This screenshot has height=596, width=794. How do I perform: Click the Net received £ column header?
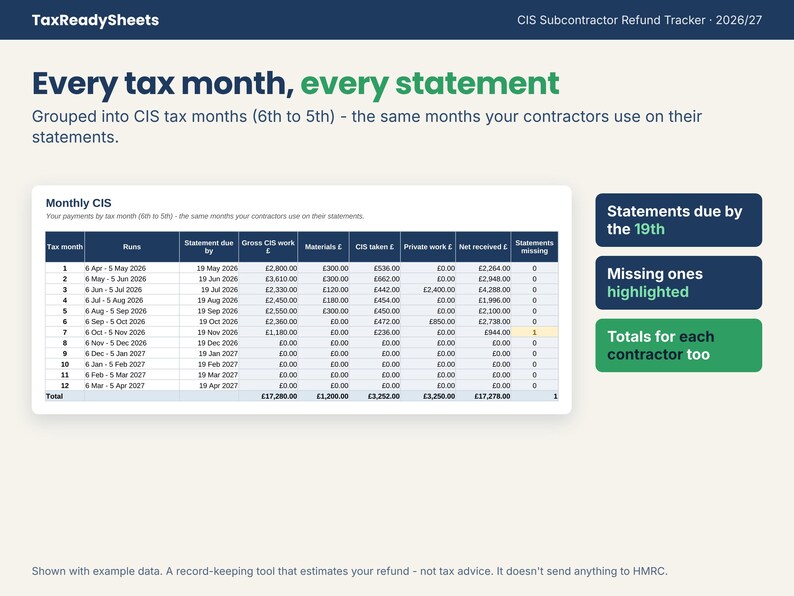[483, 247]
